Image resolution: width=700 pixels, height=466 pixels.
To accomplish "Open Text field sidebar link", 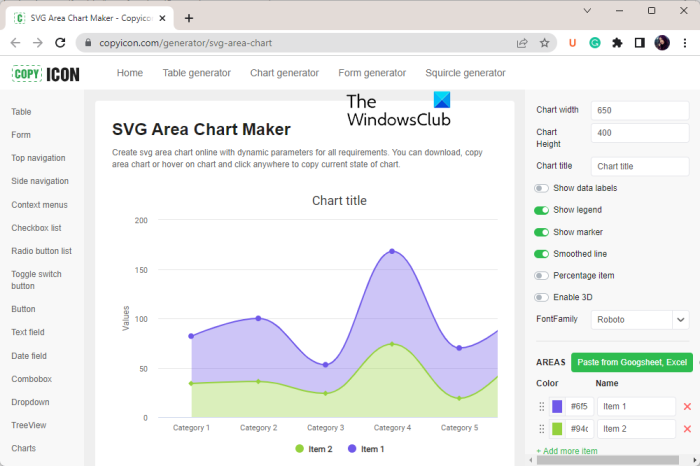I will point(28,332).
